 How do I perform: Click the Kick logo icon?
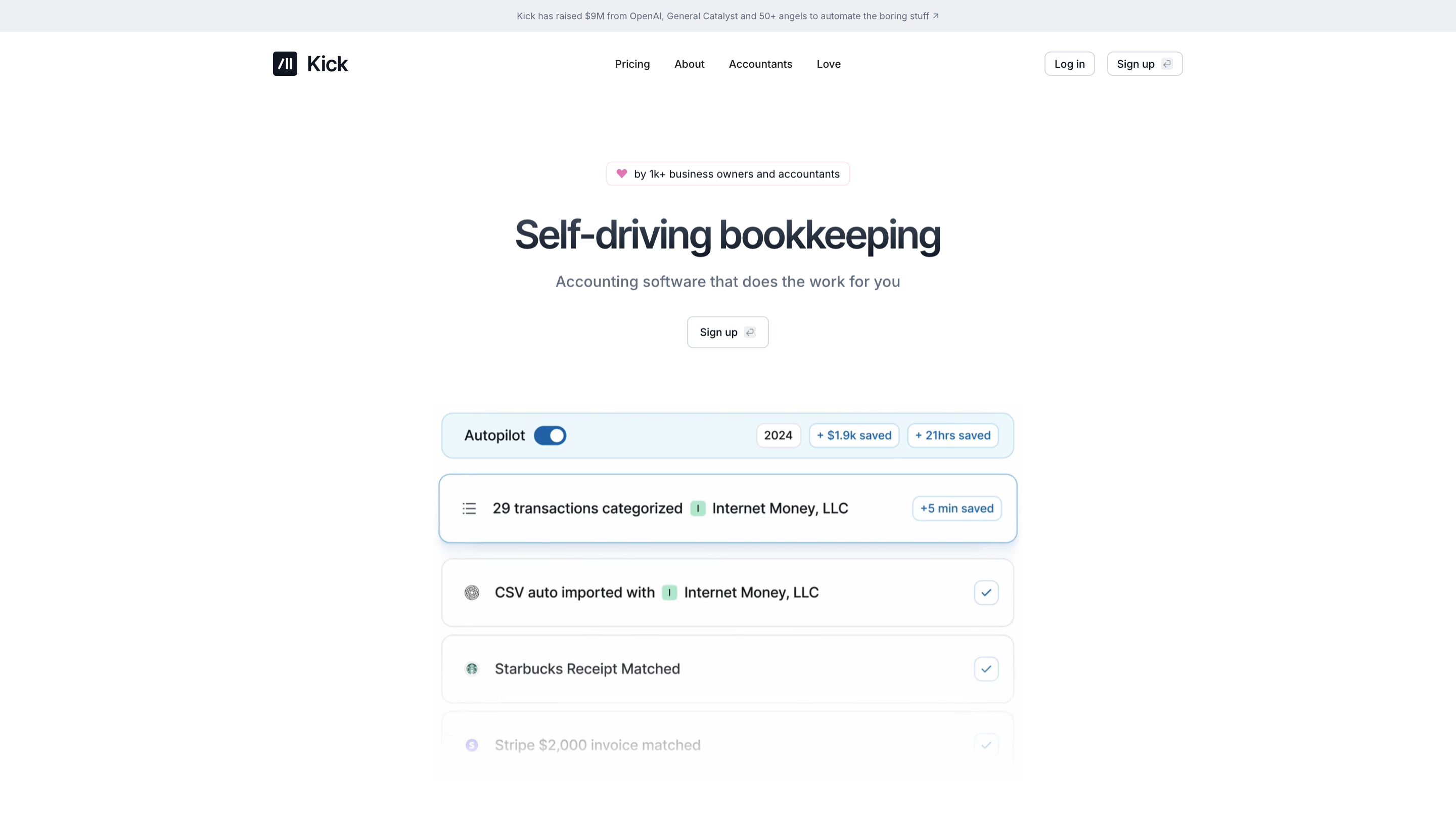(x=285, y=64)
